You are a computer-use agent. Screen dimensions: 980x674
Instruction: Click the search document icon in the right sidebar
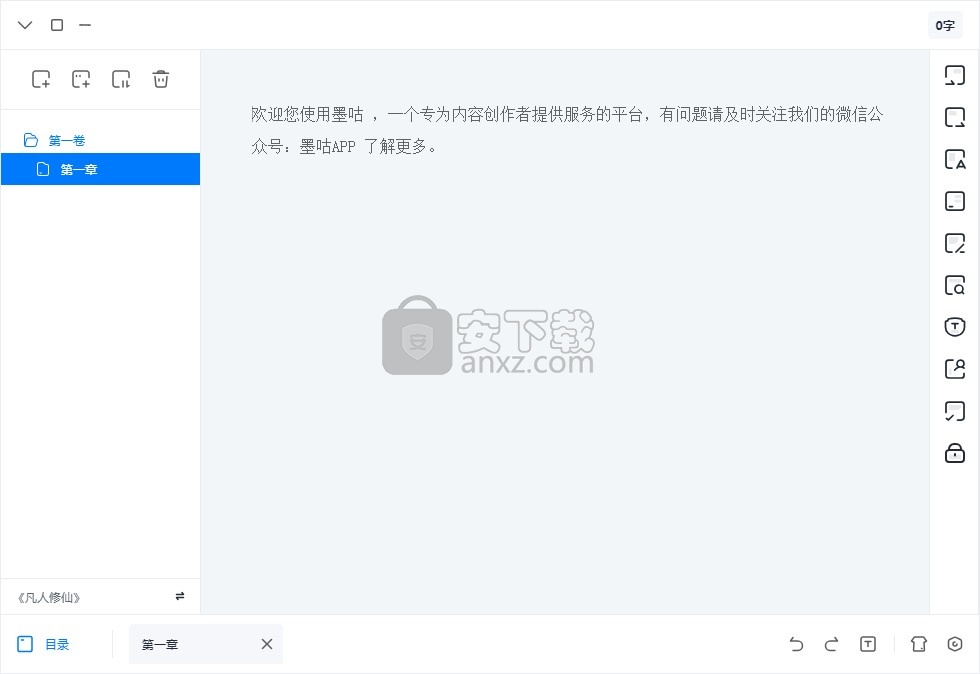click(x=954, y=285)
